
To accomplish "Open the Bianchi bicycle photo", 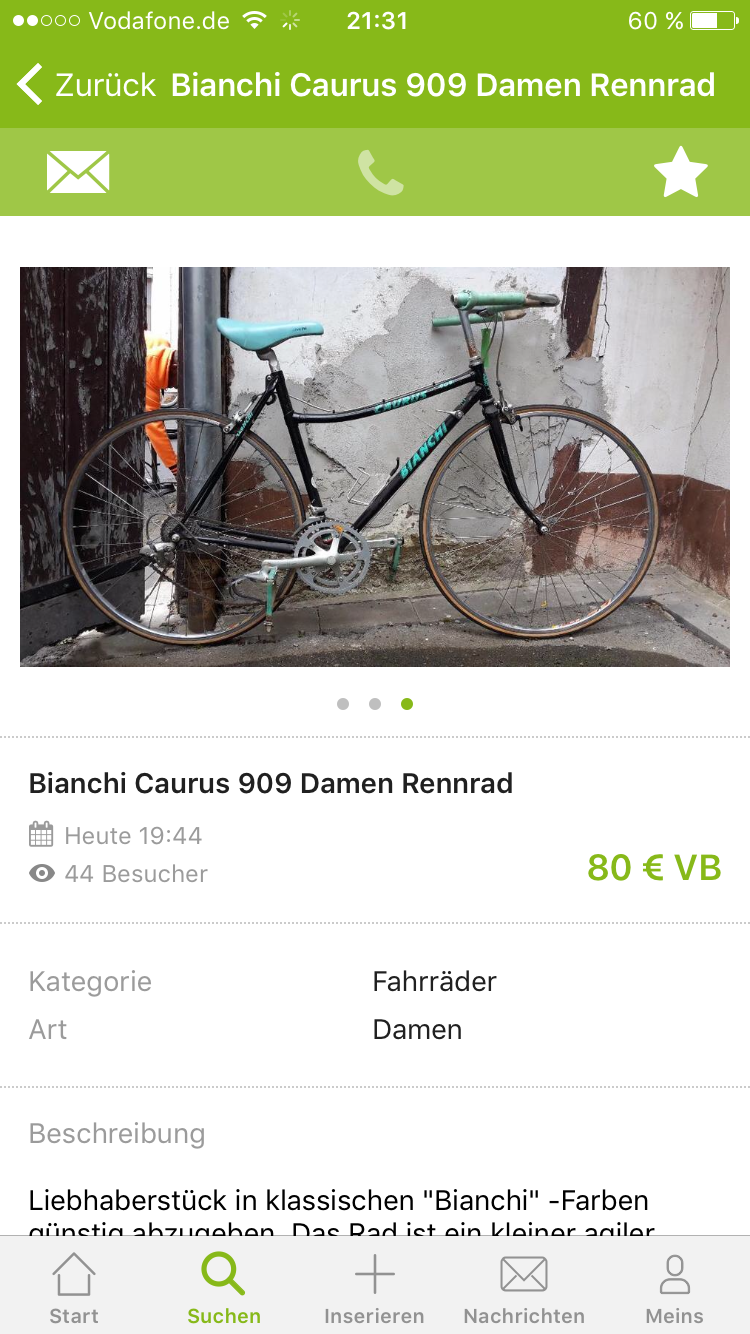I will (x=375, y=467).
